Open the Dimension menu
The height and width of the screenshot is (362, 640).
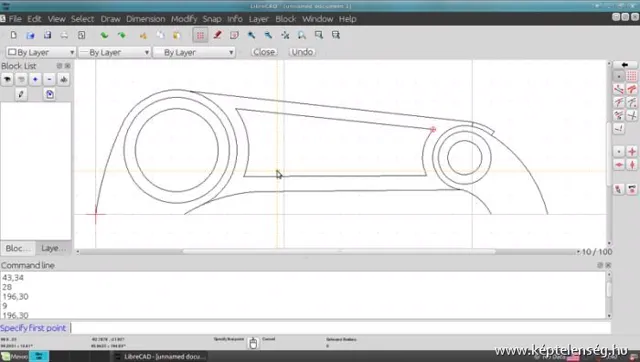146,19
